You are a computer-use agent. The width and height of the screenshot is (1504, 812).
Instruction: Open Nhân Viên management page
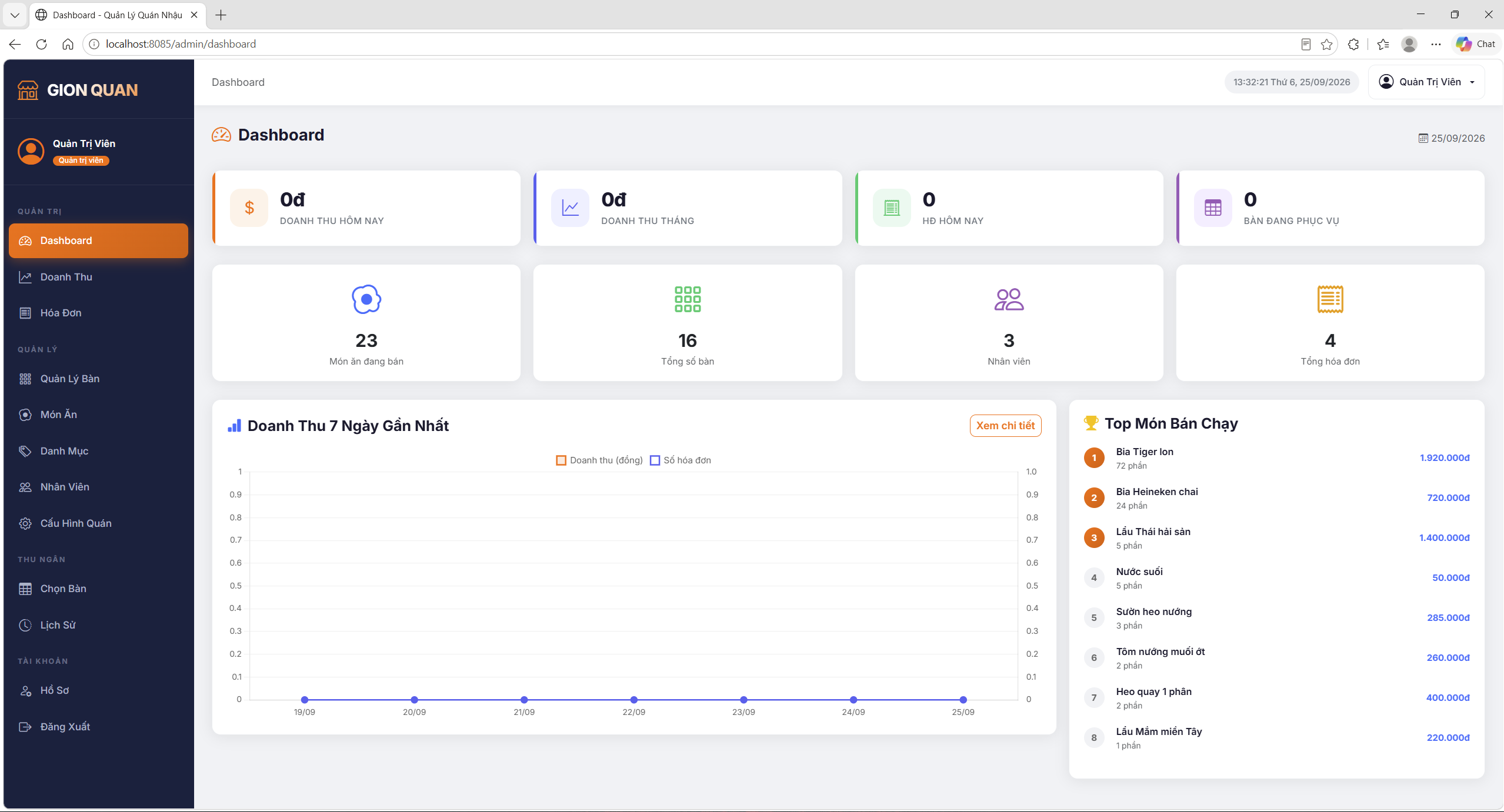(98, 487)
